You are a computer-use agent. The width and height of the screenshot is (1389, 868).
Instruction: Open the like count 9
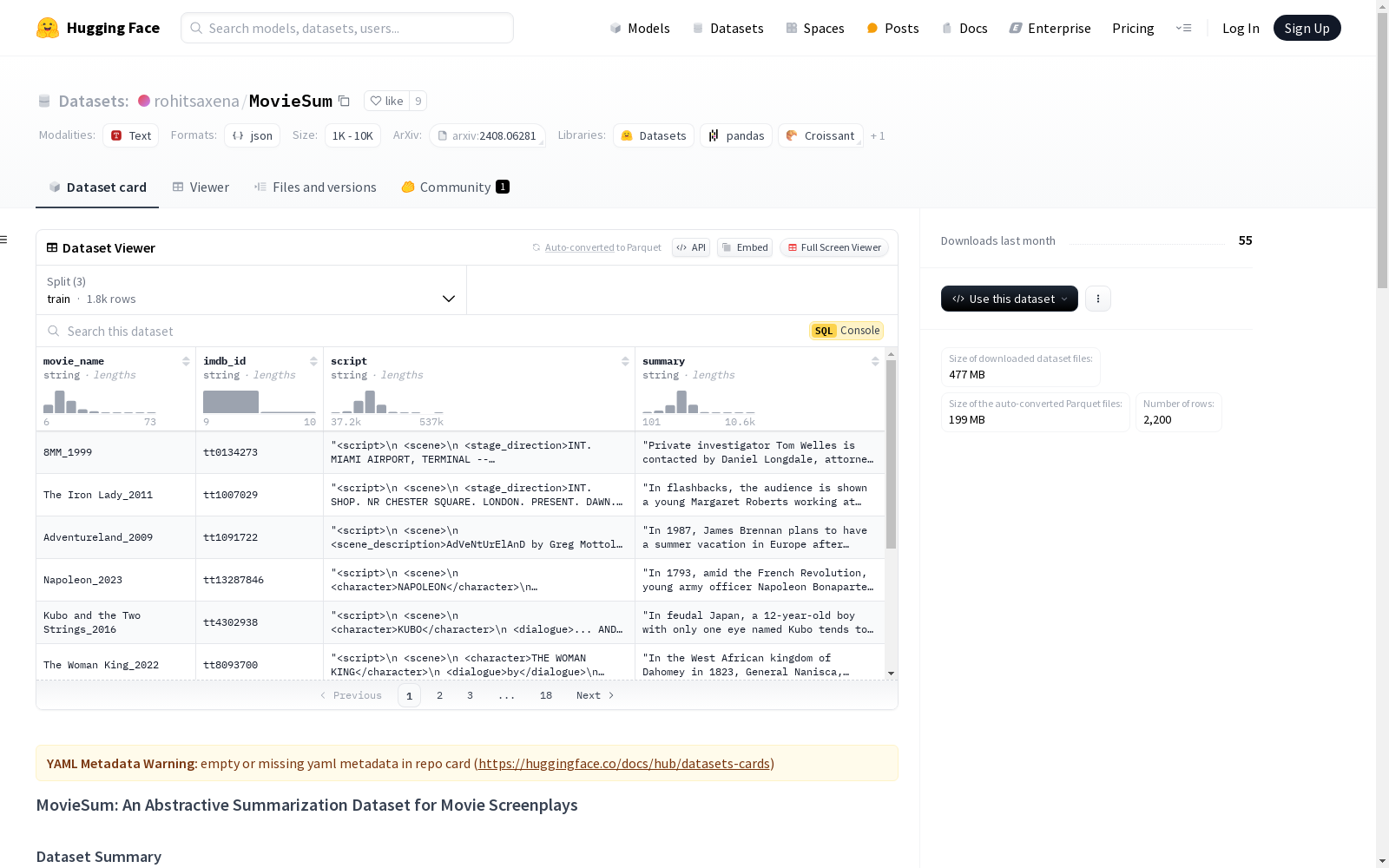pos(418,101)
